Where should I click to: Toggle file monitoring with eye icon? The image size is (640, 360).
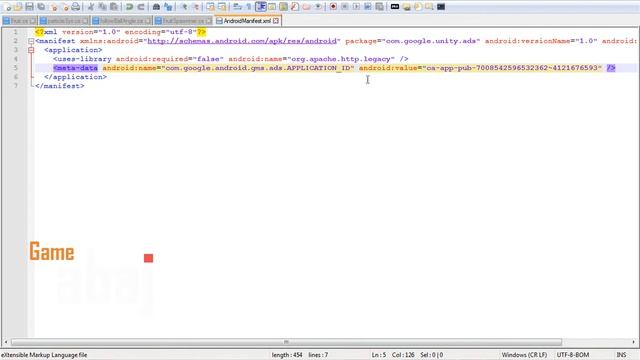[x=318, y=7]
